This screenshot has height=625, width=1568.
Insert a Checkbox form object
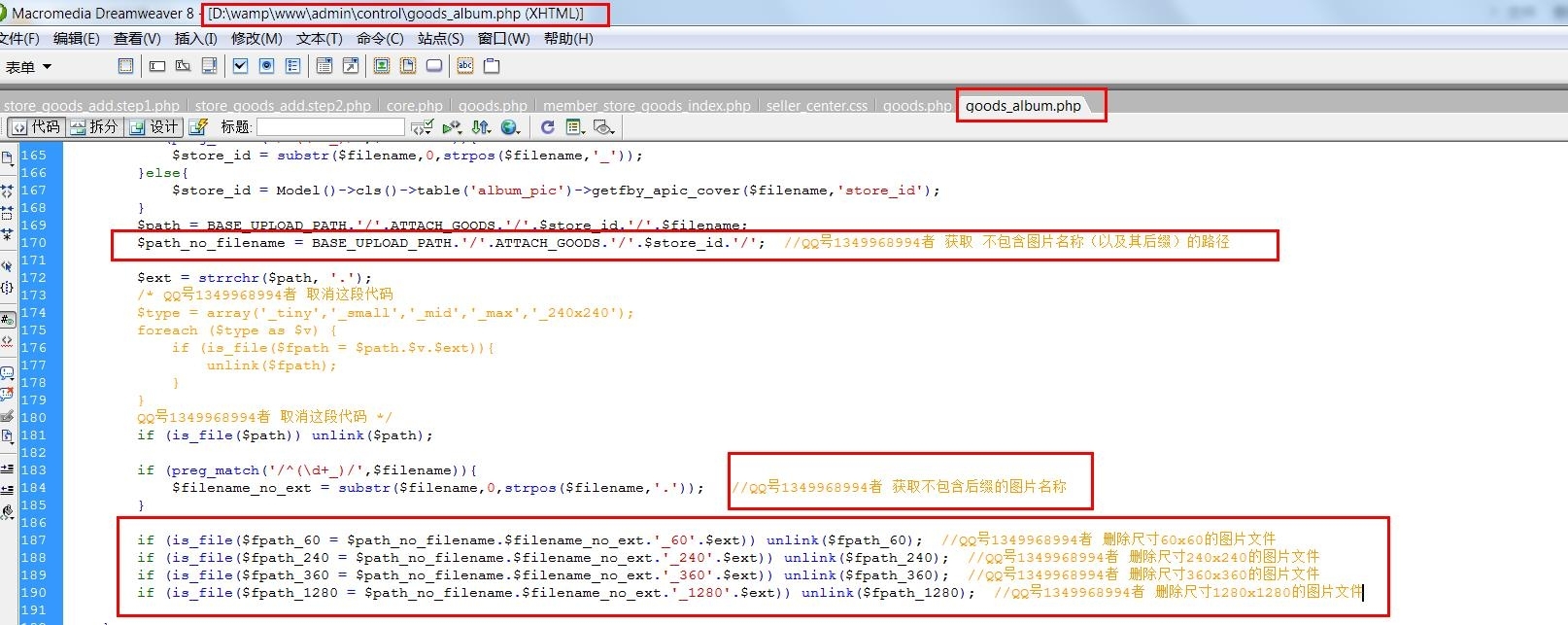(240, 66)
